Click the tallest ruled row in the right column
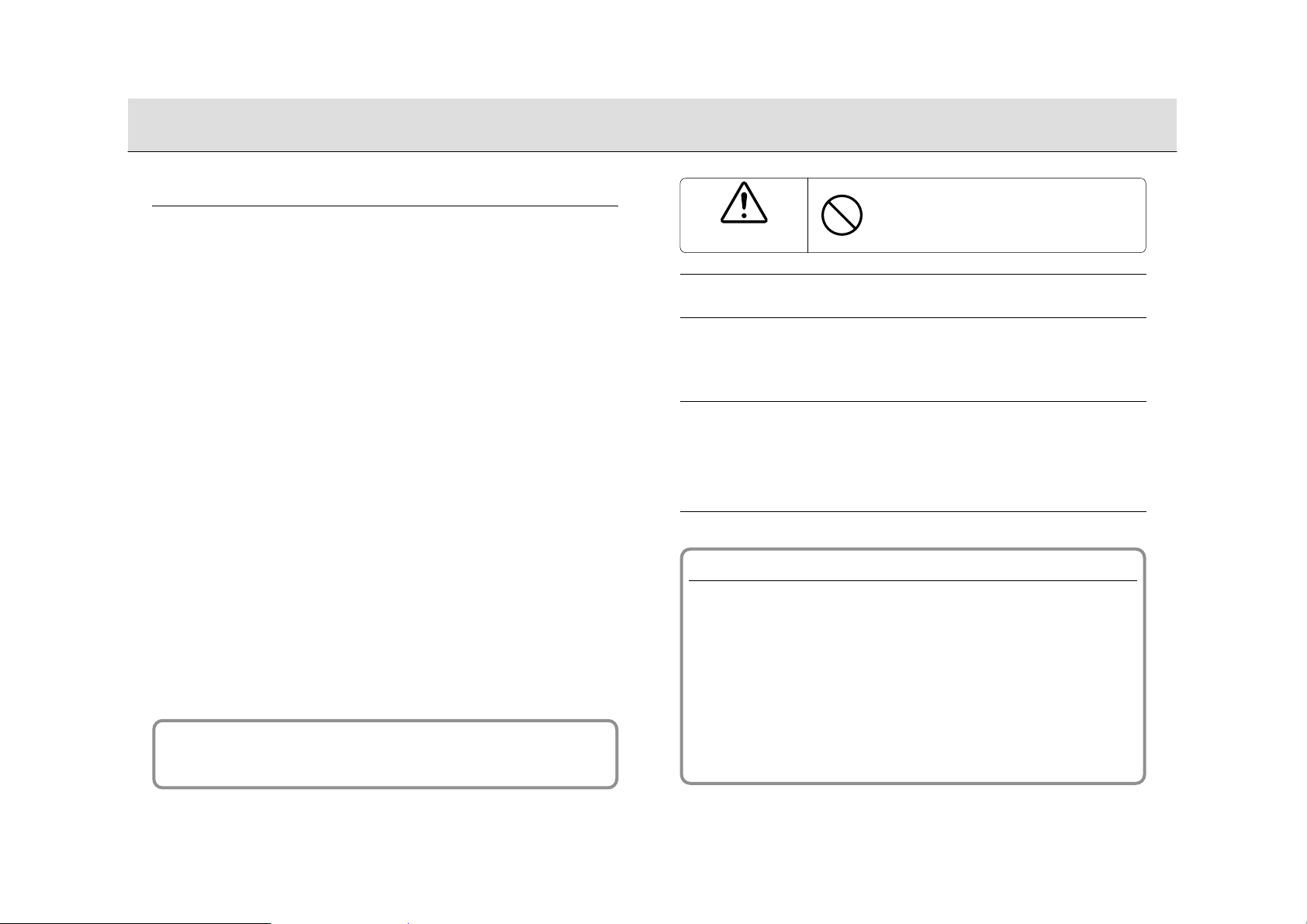Image resolution: width=1307 pixels, height=924 pixels. click(x=913, y=456)
